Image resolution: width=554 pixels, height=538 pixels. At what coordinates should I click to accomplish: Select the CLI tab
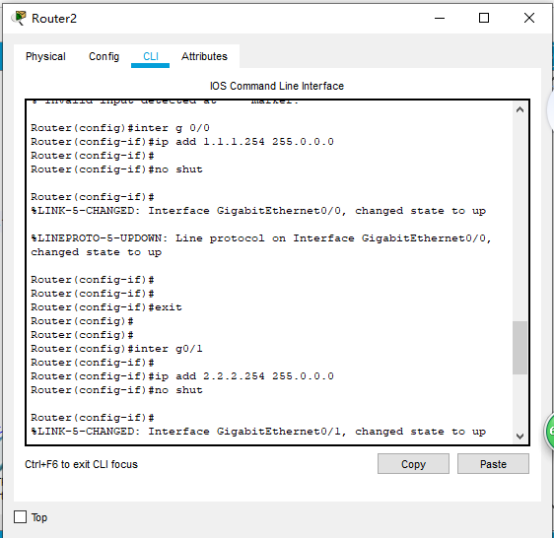click(151, 57)
